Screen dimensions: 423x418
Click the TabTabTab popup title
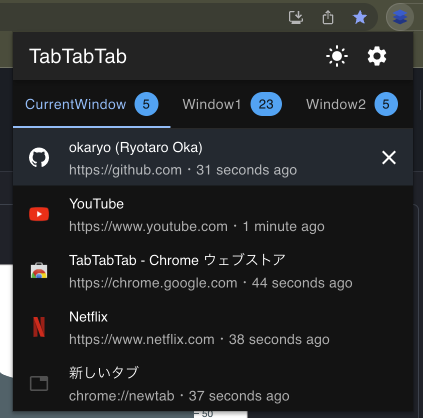(x=78, y=56)
